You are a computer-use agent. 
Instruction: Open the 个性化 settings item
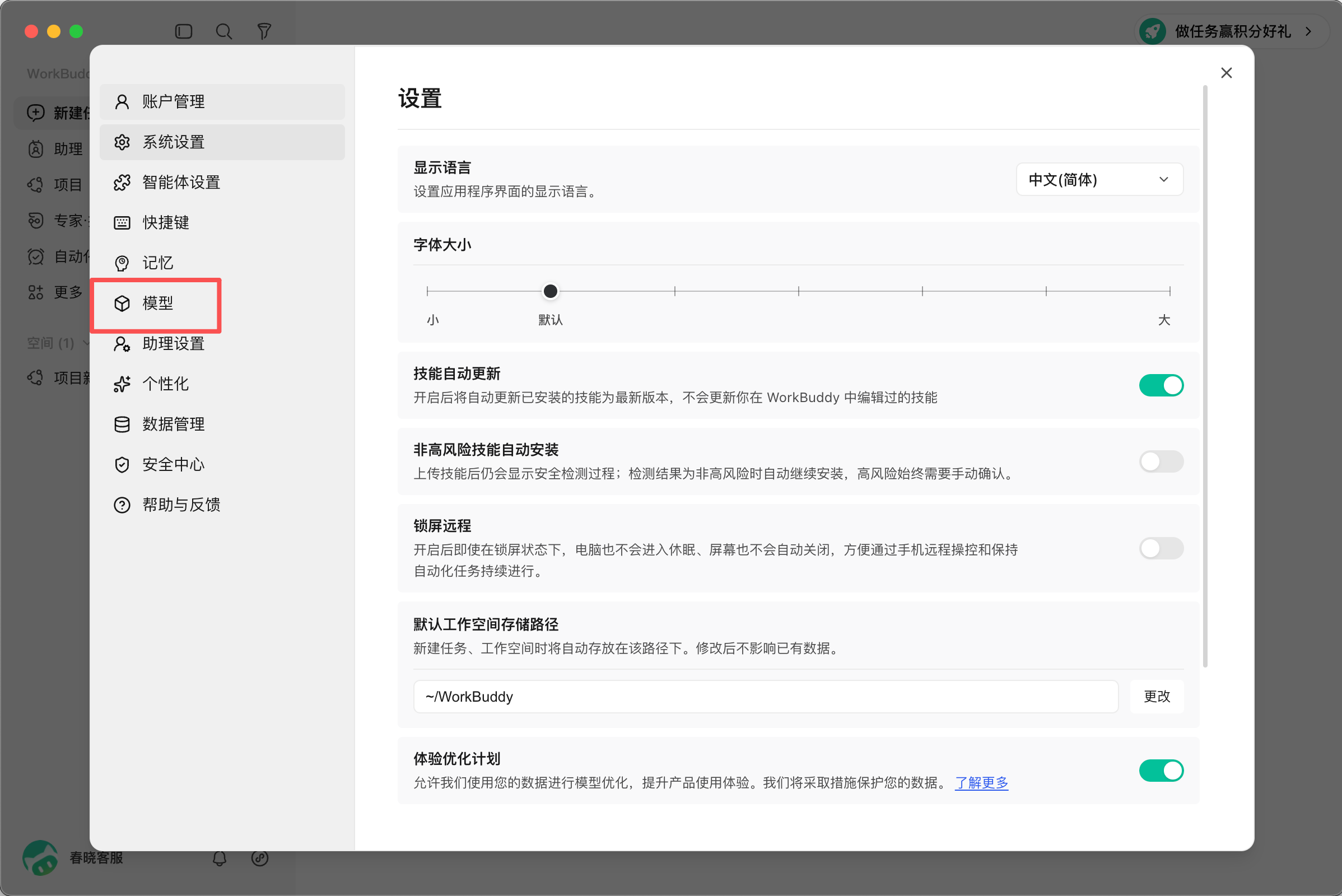(222, 384)
